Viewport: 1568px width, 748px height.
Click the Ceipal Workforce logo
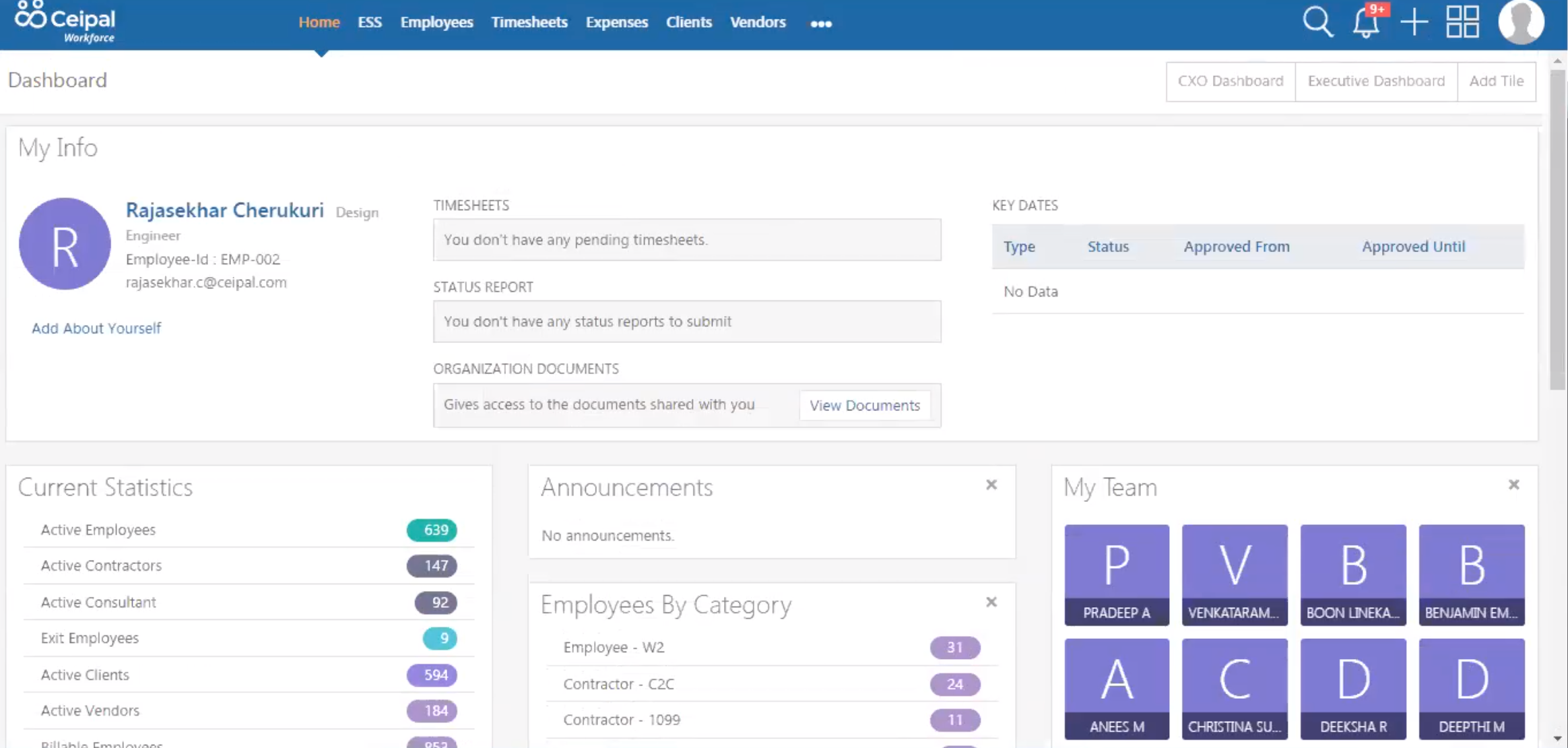tap(66, 22)
